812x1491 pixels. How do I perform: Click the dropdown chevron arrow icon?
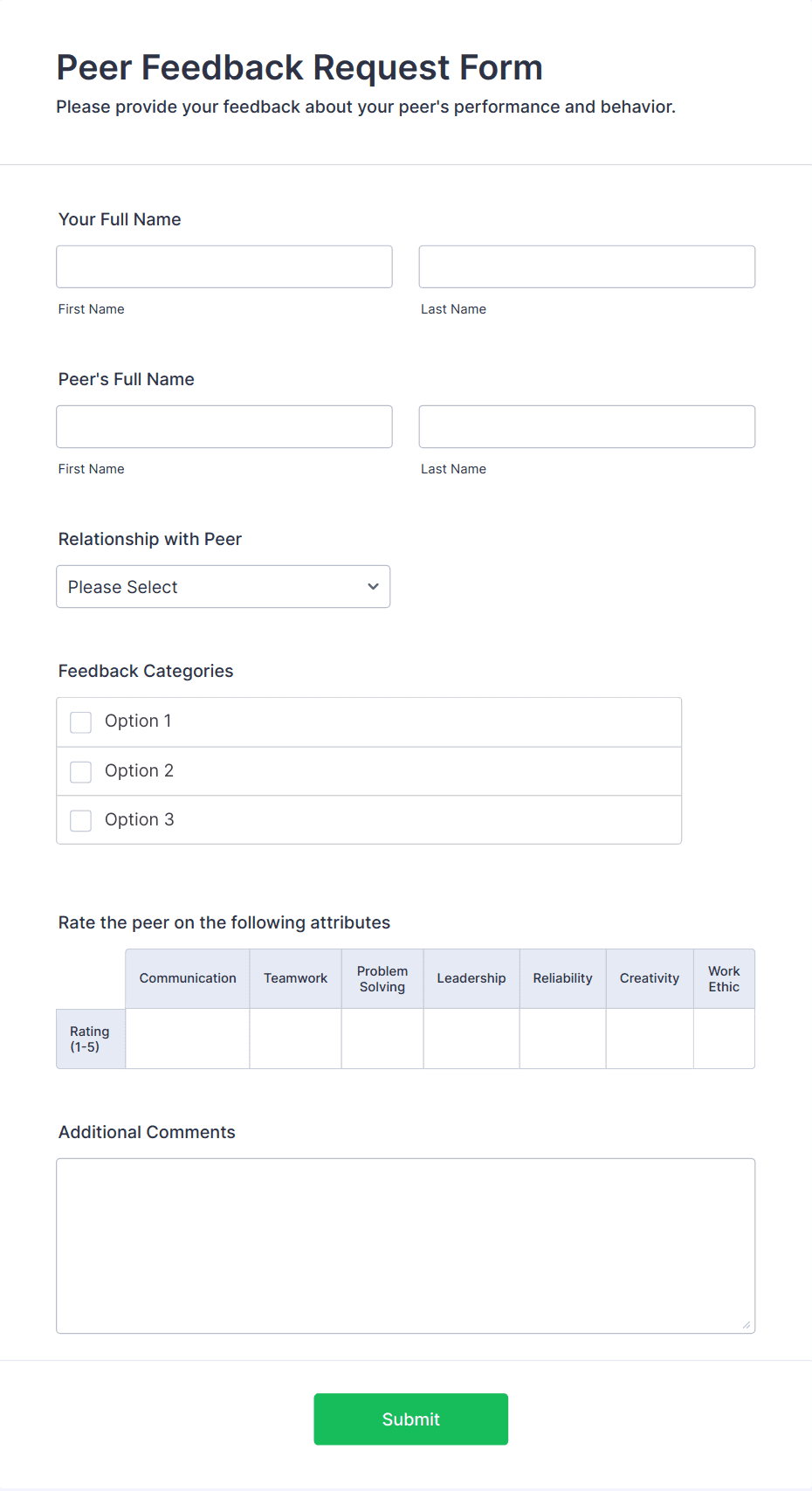374,587
